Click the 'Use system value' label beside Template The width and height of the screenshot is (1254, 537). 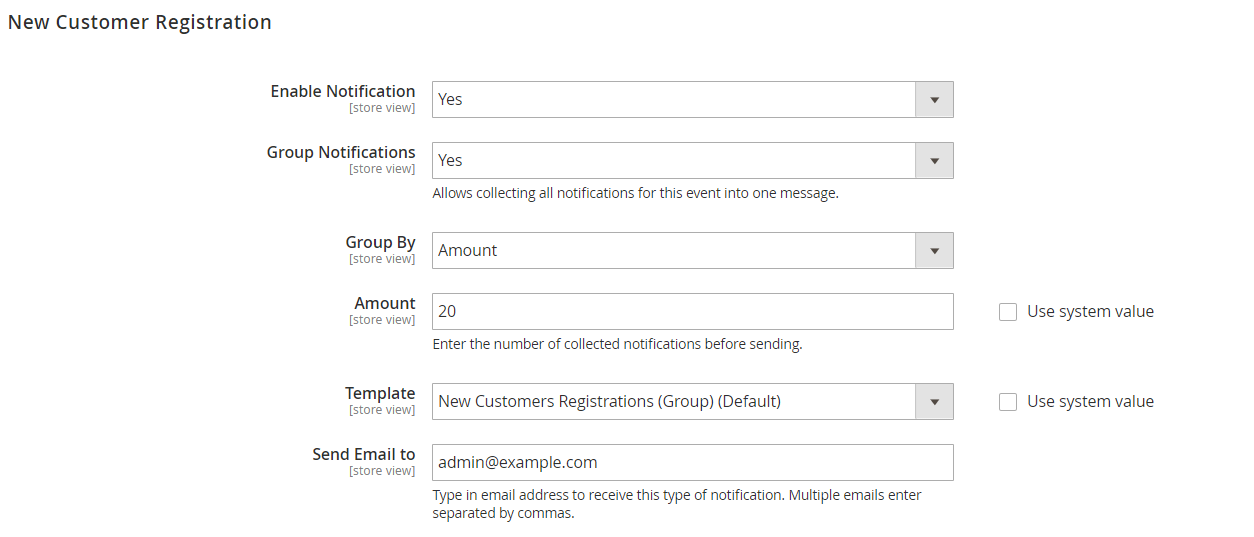point(1090,402)
